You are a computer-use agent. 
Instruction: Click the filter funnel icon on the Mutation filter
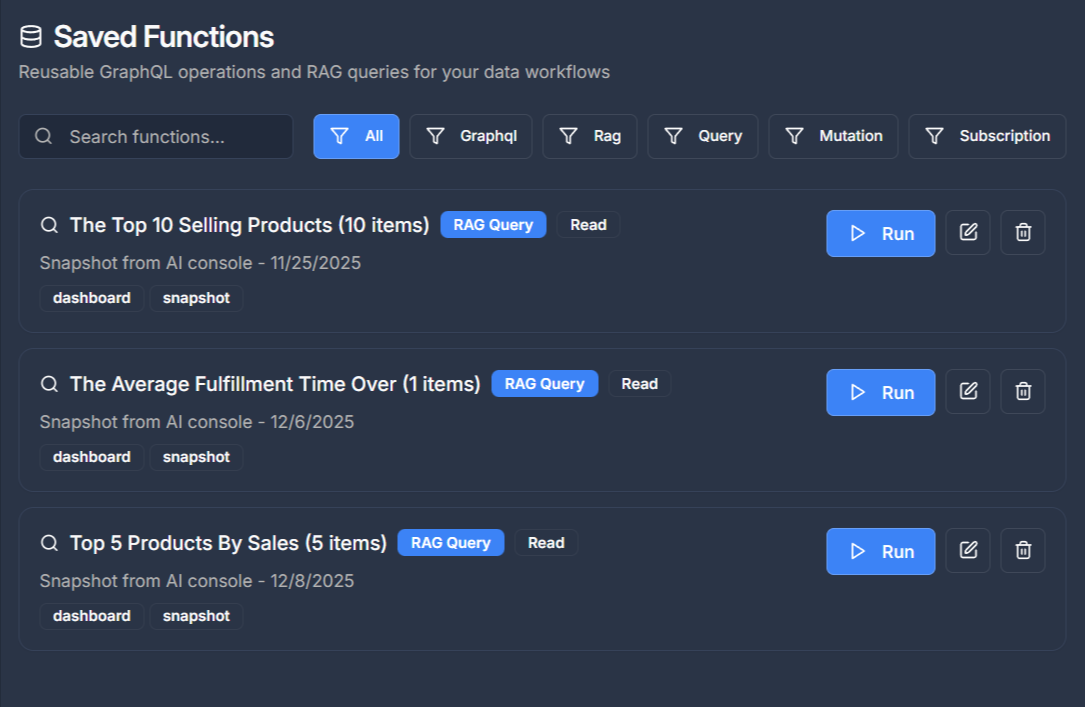point(795,135)
